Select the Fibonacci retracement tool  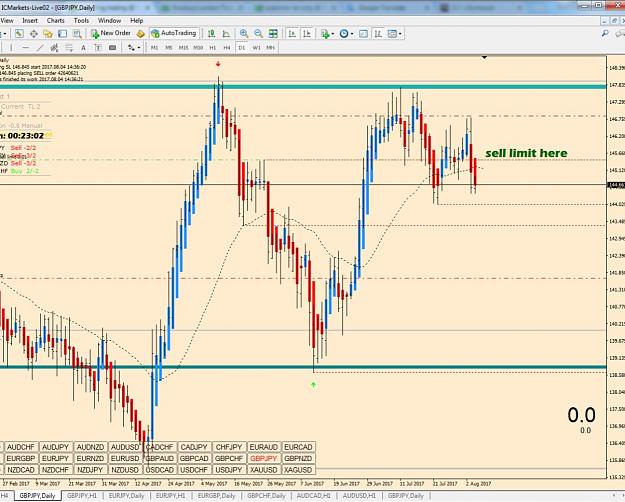[x=69, y=48]
